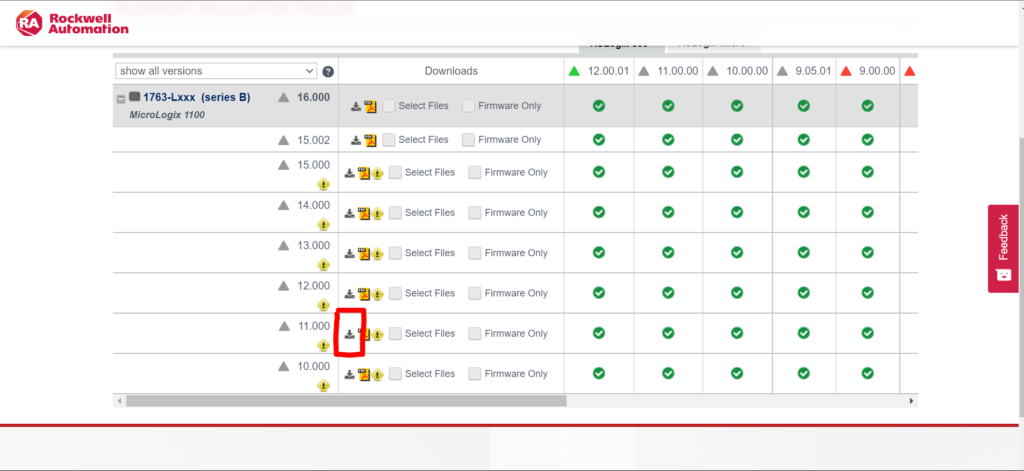Click the MicroLogix 1100 product subtitle
Image resolution: width=1024 pixels, height=471 pixels.
167,115
